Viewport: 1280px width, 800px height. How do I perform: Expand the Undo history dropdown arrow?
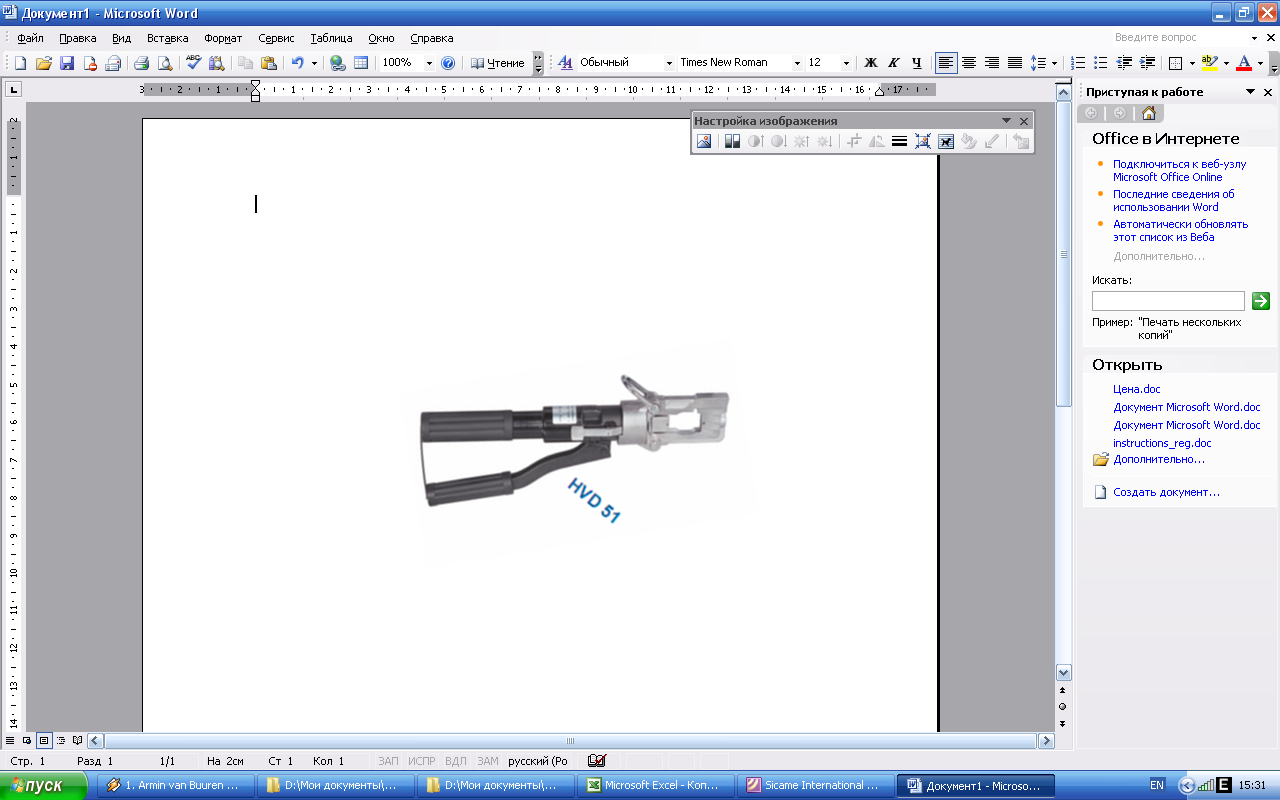pyautogui.click(x=314, y=63)
